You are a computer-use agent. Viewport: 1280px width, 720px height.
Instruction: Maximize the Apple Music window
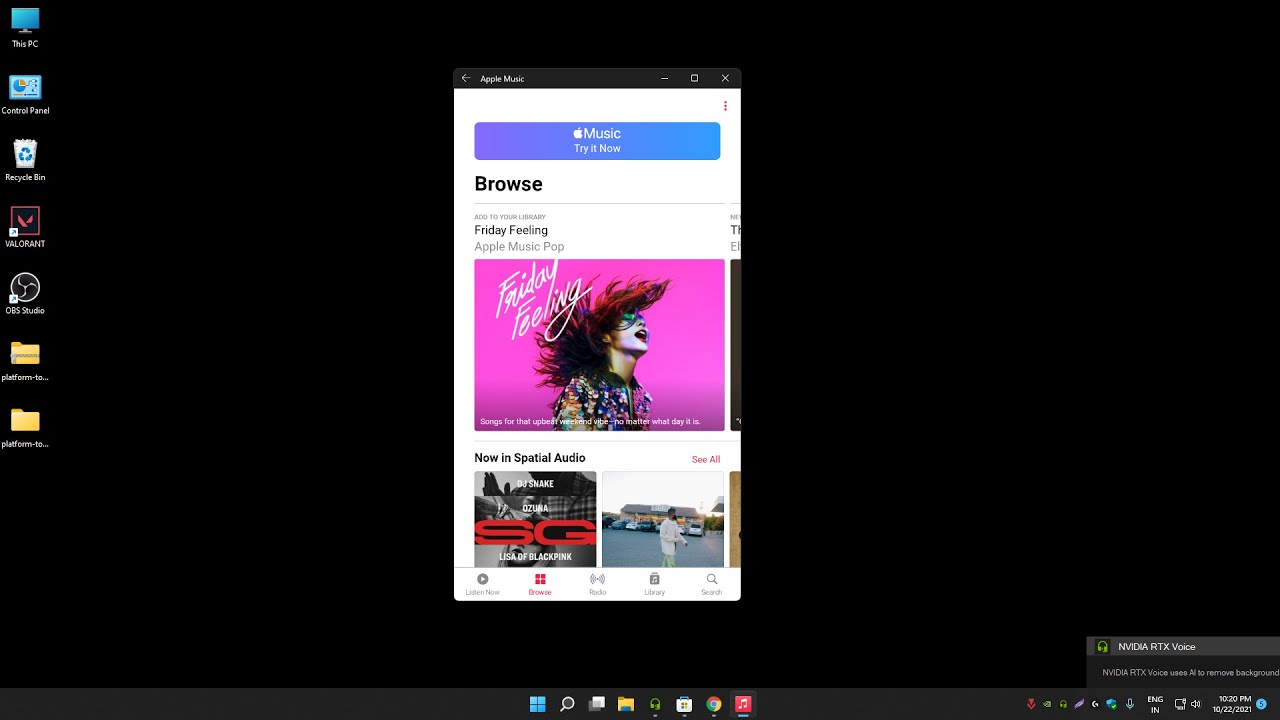click(x=694, y=78)
